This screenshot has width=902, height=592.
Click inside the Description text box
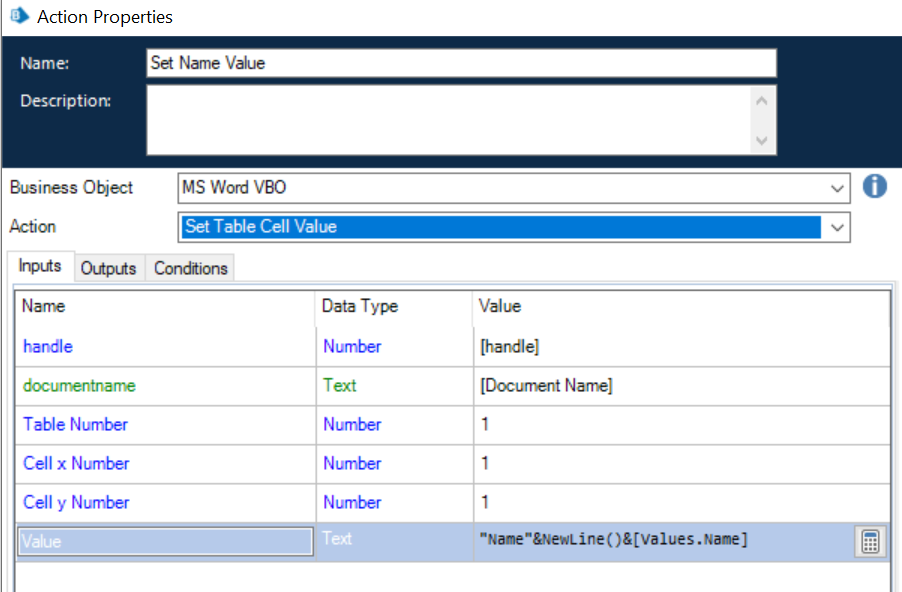click(450, 120)
